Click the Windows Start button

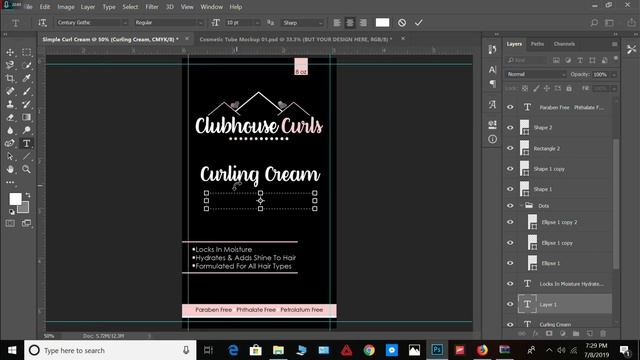pyautogui.click(x=12, y=350)
